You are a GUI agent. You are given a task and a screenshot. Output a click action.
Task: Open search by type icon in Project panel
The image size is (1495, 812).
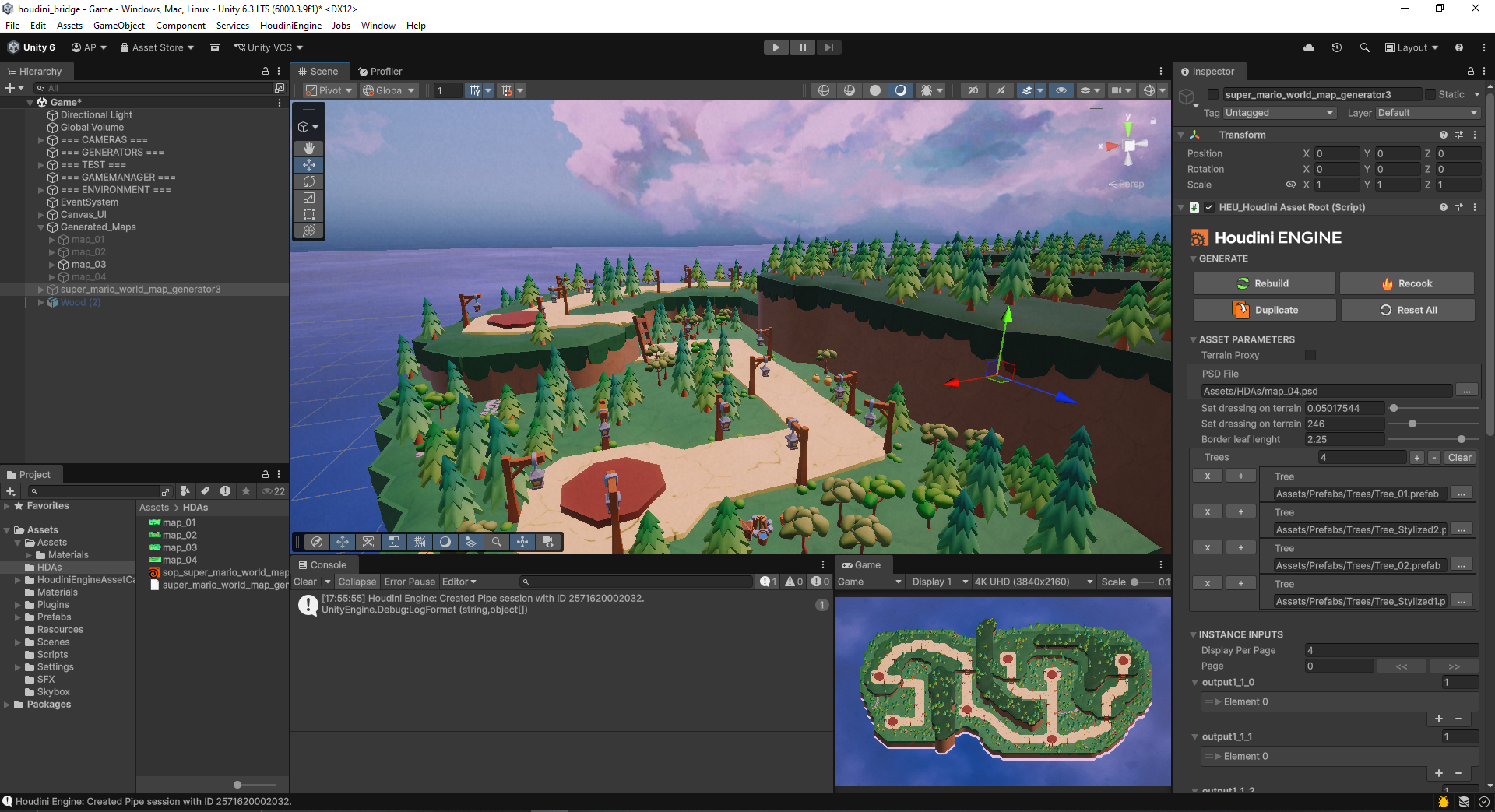tap(185, 491)
